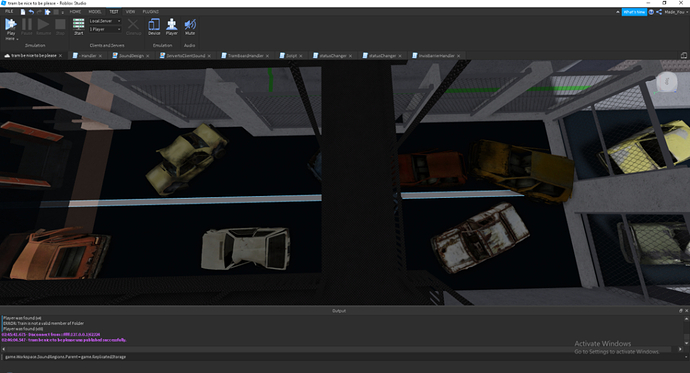Open the 1 Player count dropdown
The width and height of the screenshot is (690, 373).
click(105, 29)
